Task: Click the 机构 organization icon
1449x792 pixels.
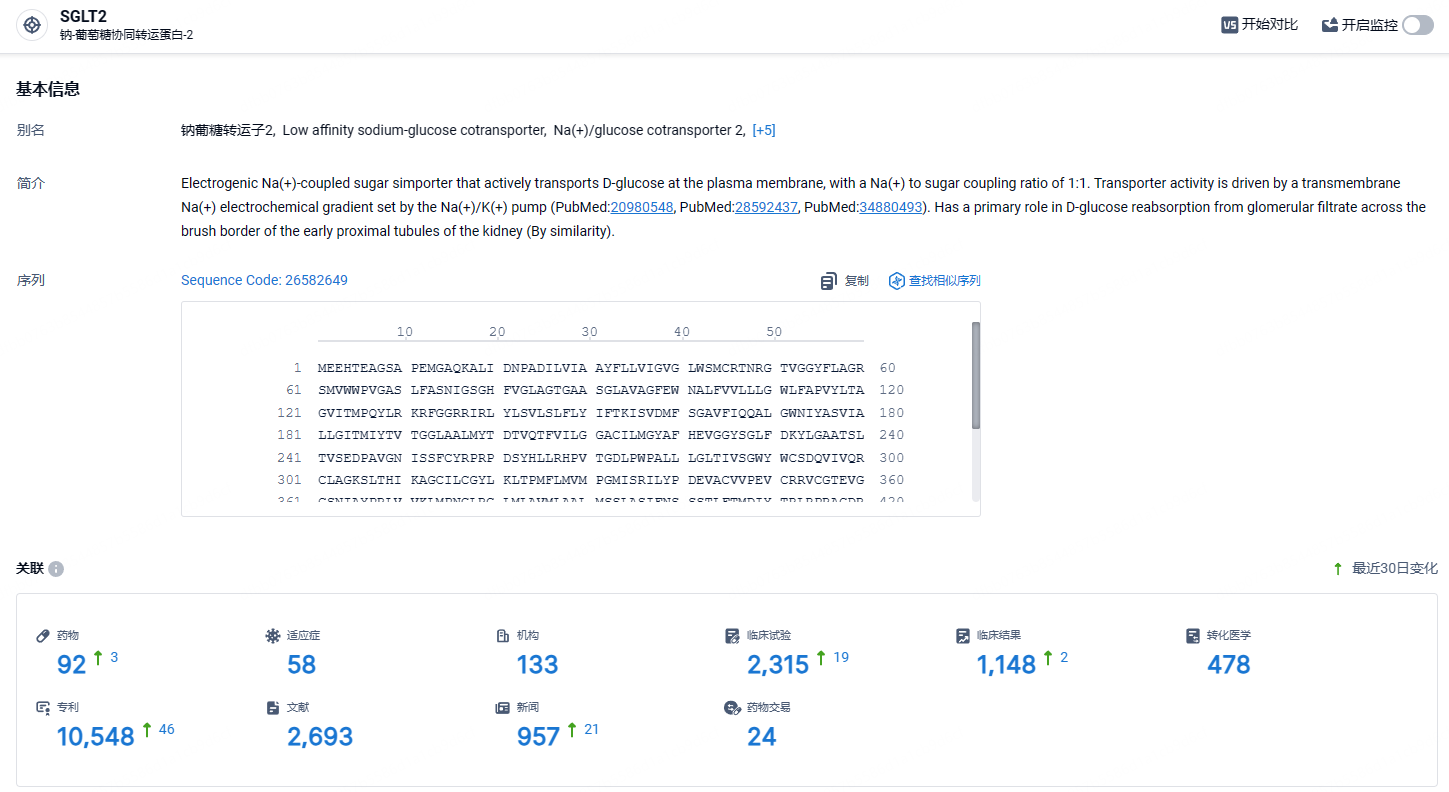Action: (503, 635)
